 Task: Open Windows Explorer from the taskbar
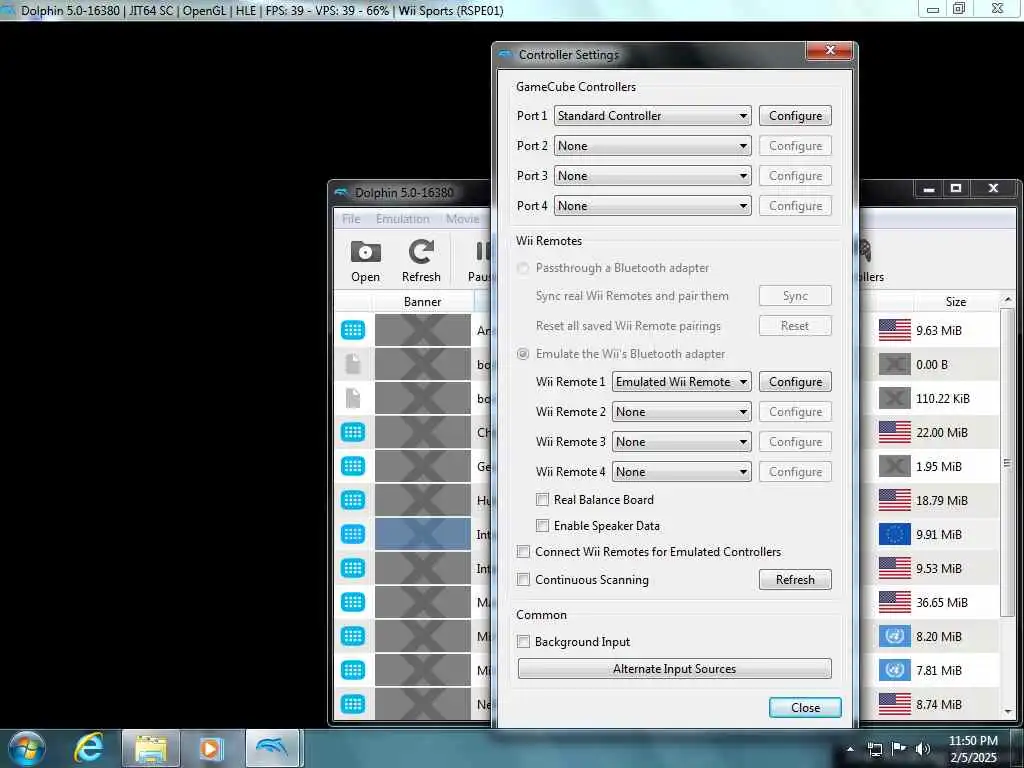click(151, 748)
